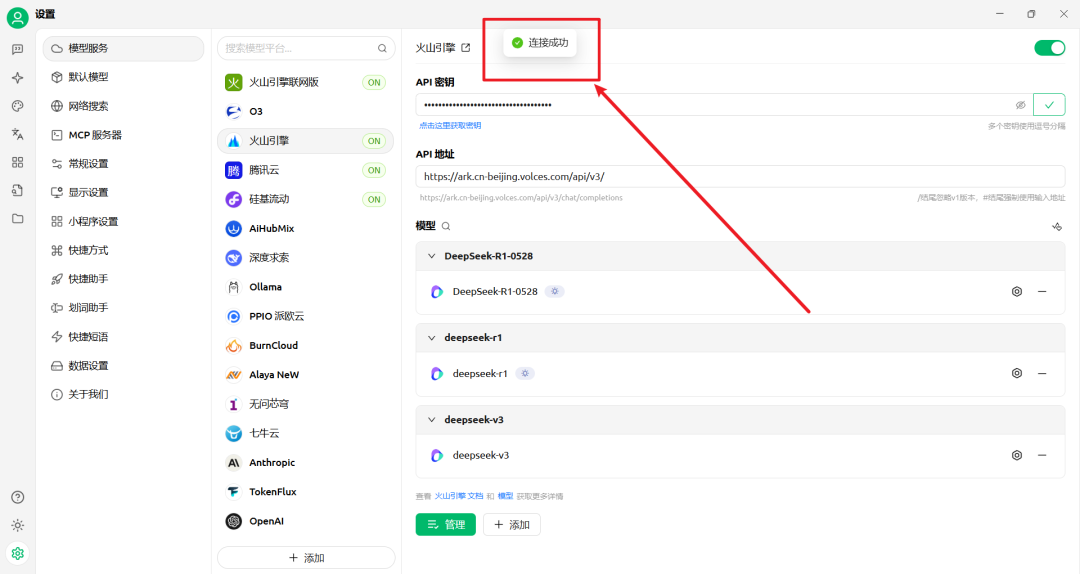Viewport: 1080px width, 574px height.
Task: Click the green settings gear sidebar icon
Action: click(x=17, y=553)
